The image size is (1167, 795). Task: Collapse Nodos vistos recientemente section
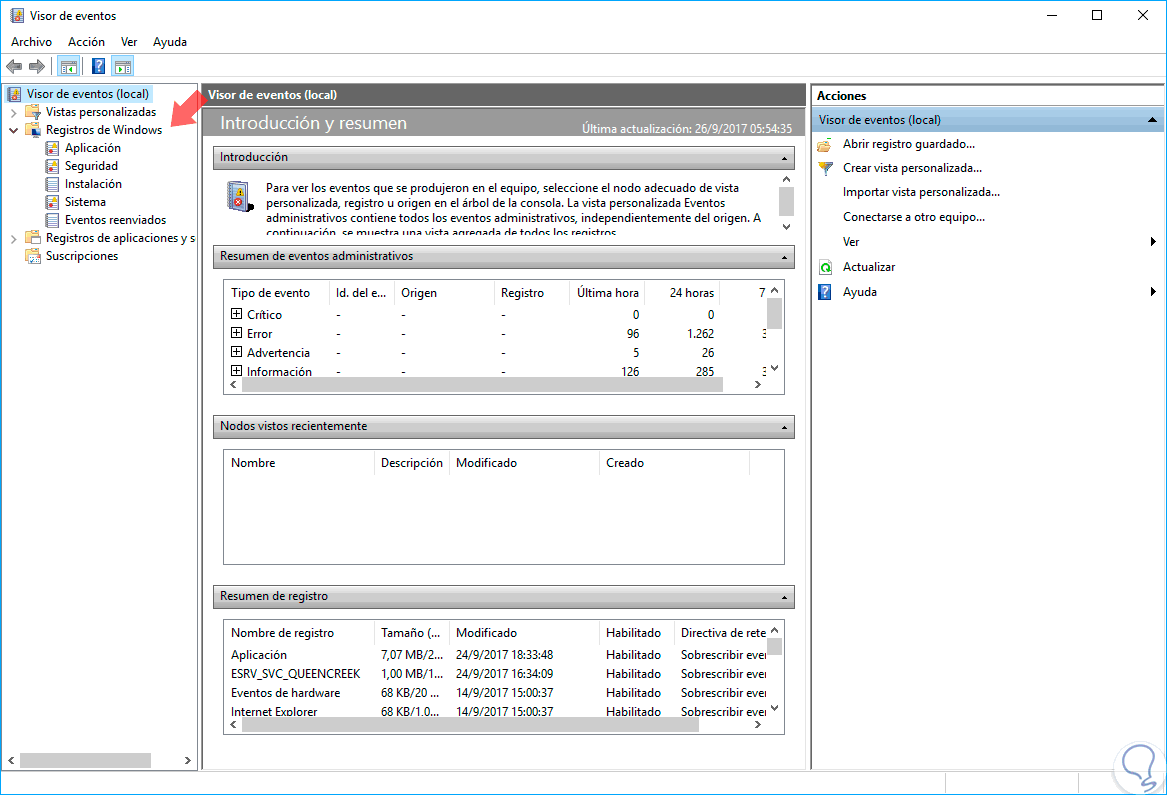click(x=784, y=427)
